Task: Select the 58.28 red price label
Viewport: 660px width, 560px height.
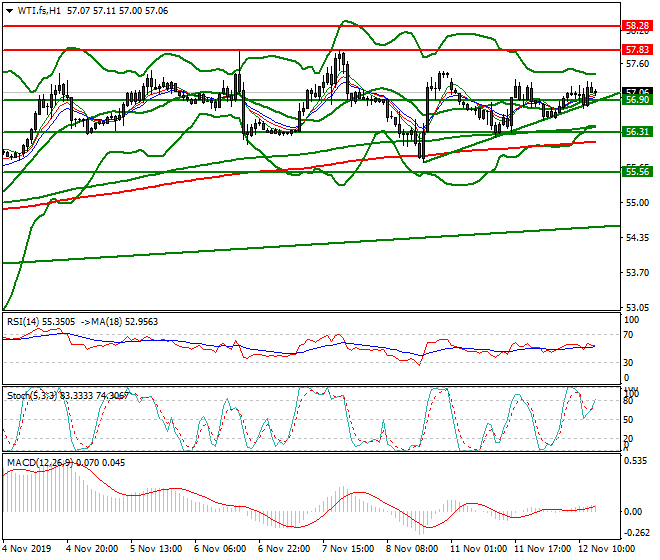Action: (637, 26)
